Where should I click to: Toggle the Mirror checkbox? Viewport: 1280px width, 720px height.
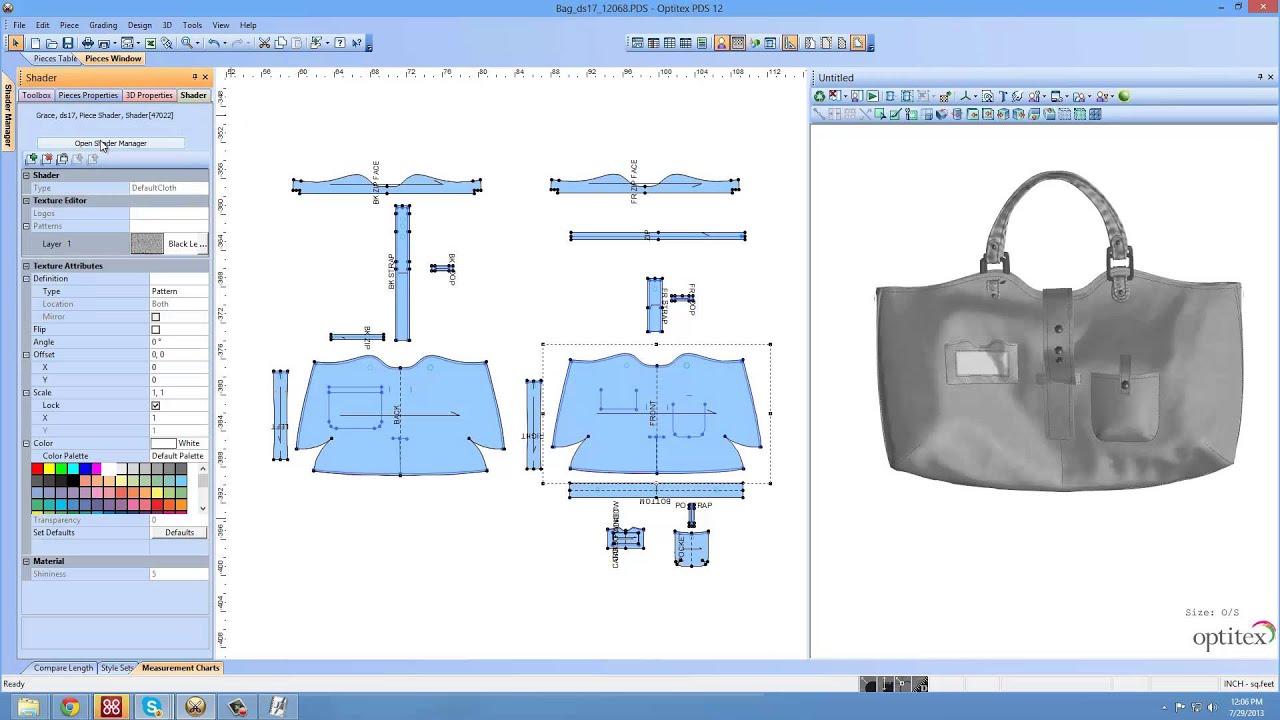point(155,317)
